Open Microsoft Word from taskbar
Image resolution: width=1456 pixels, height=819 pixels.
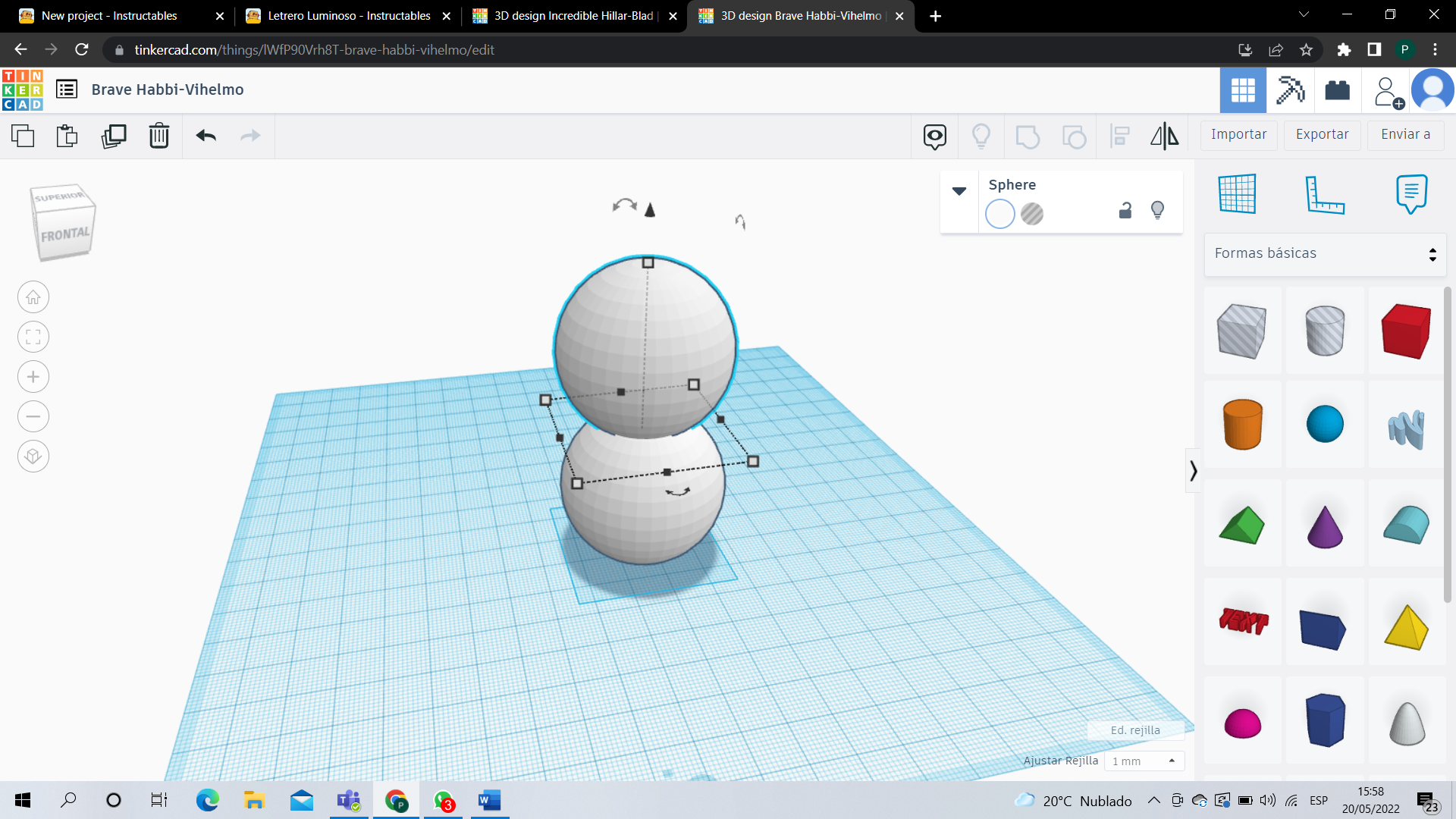click(x=490, y=801)
